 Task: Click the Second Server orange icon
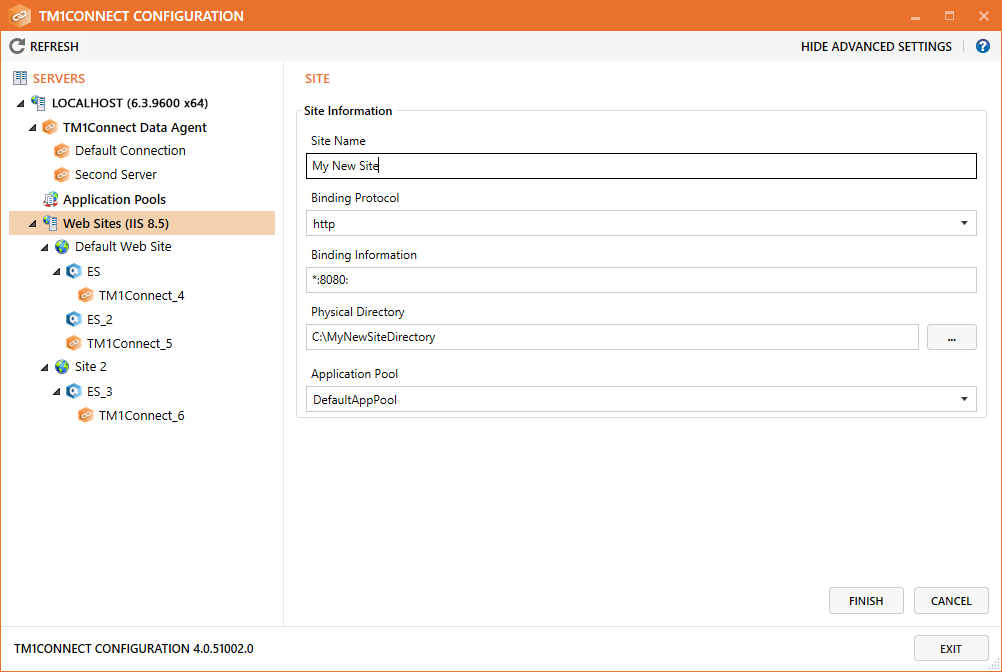(x=62, y=174)
